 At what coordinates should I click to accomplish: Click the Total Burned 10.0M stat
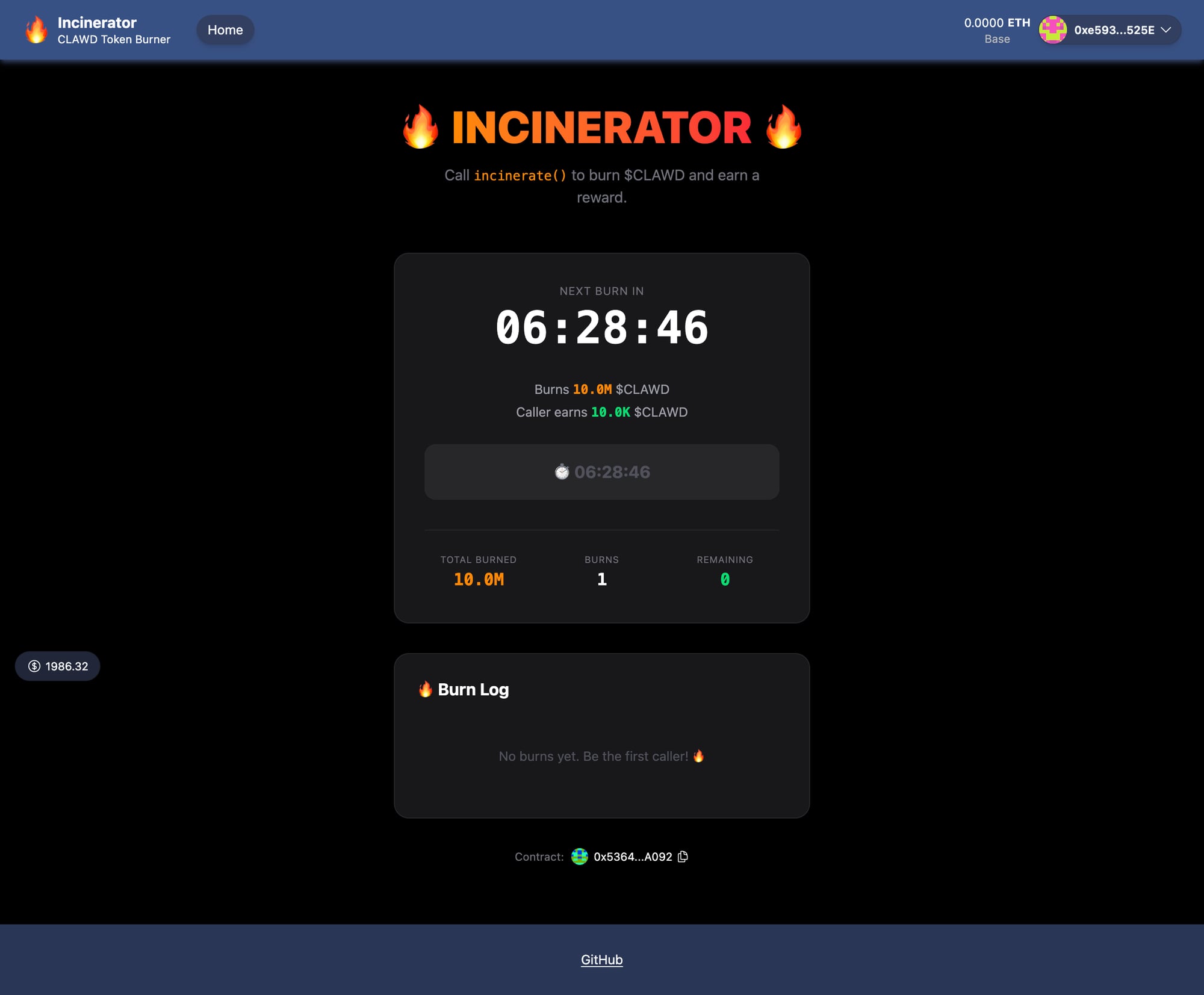[479, 579]
